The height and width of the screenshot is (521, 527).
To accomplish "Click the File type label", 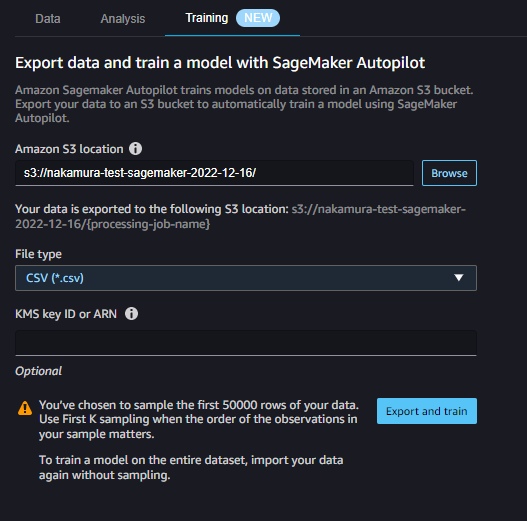I will click(38, 254).
